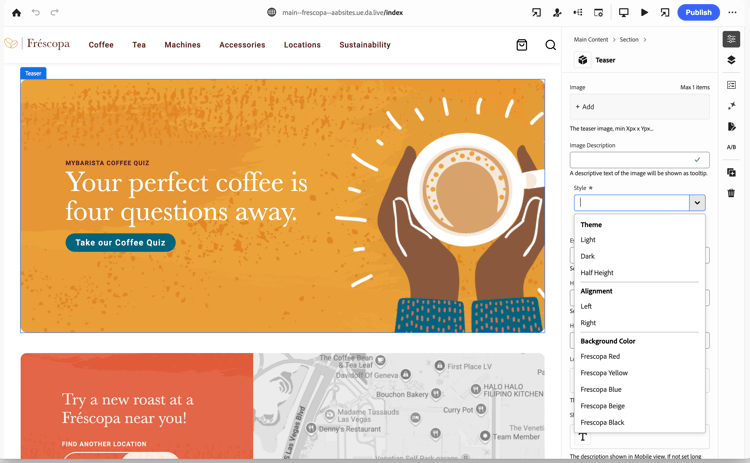Viewport: 750px width, 463px height.
Task: Click + Add under Image
Action: click(640, 107)
